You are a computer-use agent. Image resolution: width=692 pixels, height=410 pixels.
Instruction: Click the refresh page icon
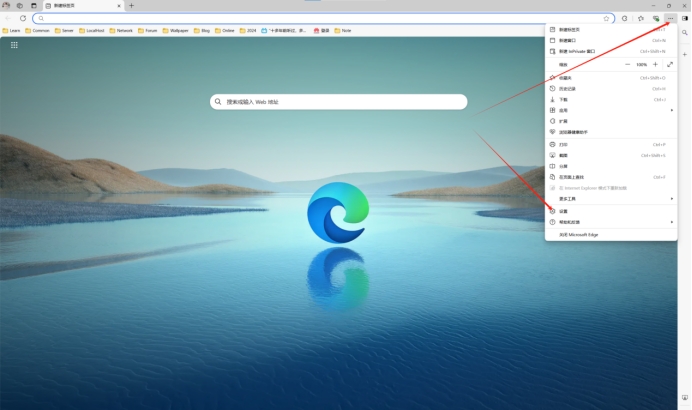pos(23,18)
